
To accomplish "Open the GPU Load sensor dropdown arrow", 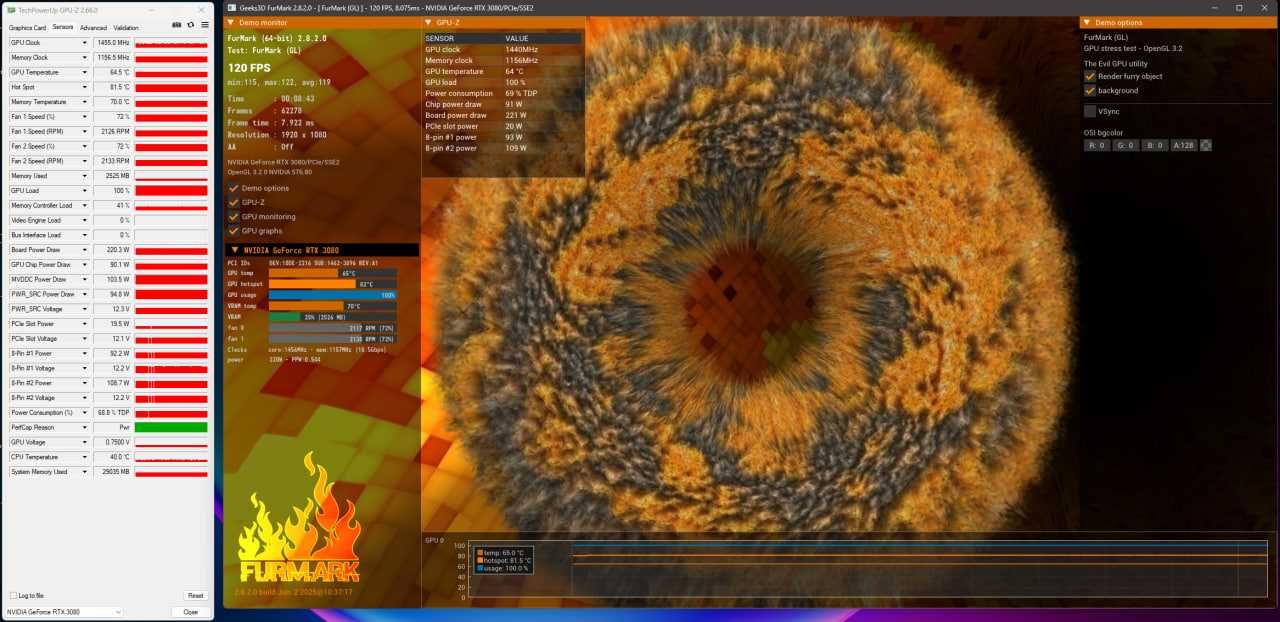I will [85, 191].
